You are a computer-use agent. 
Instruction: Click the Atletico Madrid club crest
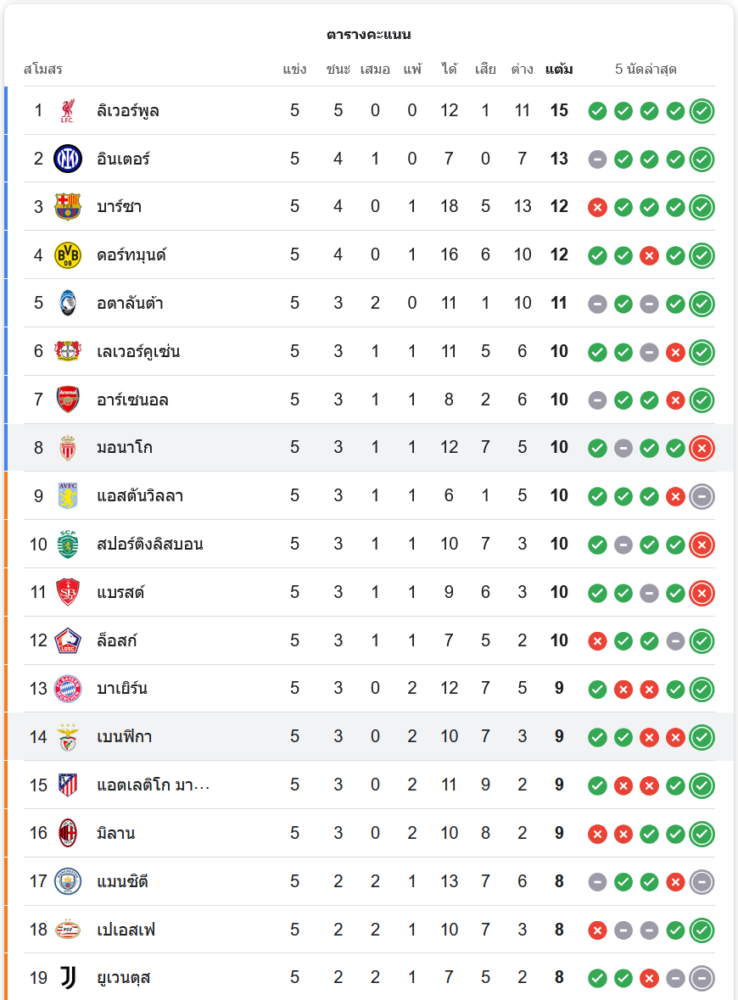point(67,785)
